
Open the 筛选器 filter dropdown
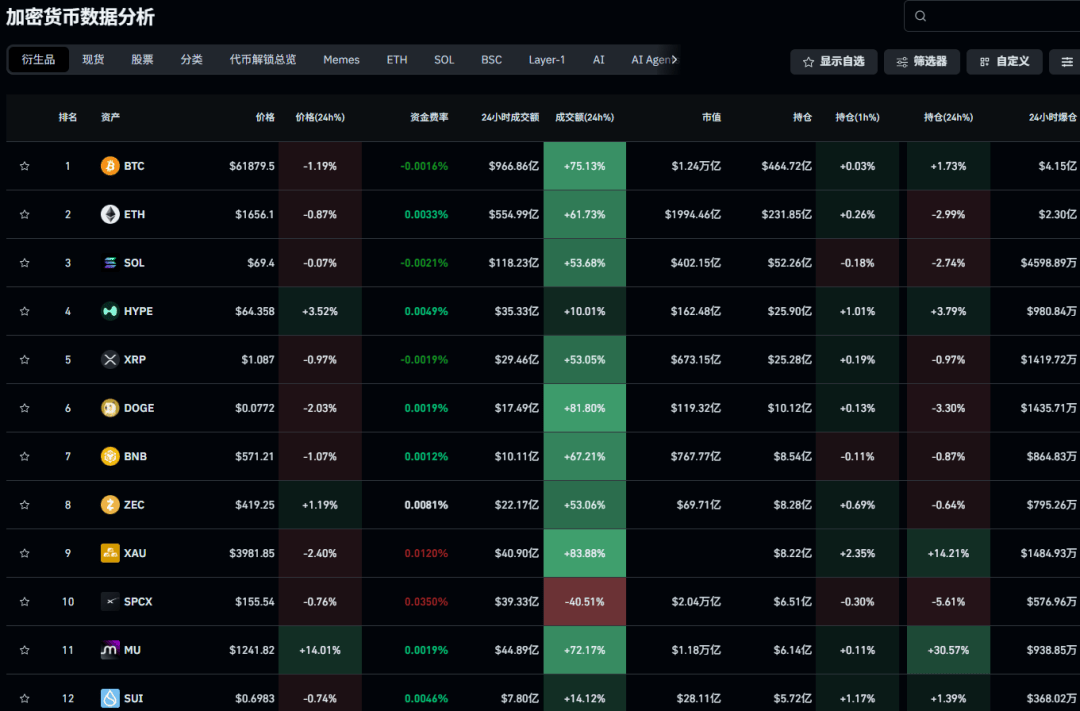point(922,62)
